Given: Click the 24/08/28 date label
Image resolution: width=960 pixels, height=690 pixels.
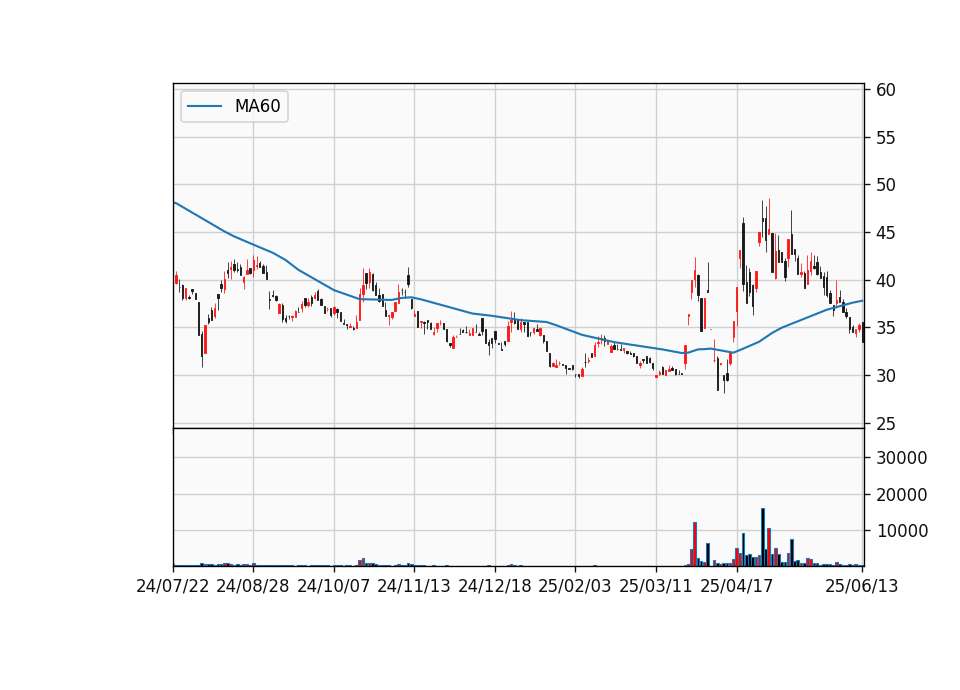Looking at the screenshot, I should point(253,586).
